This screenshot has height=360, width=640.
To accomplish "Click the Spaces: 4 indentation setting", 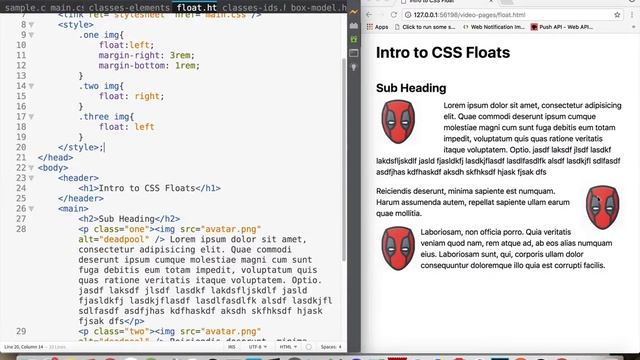I will click(x=331, y=347).
